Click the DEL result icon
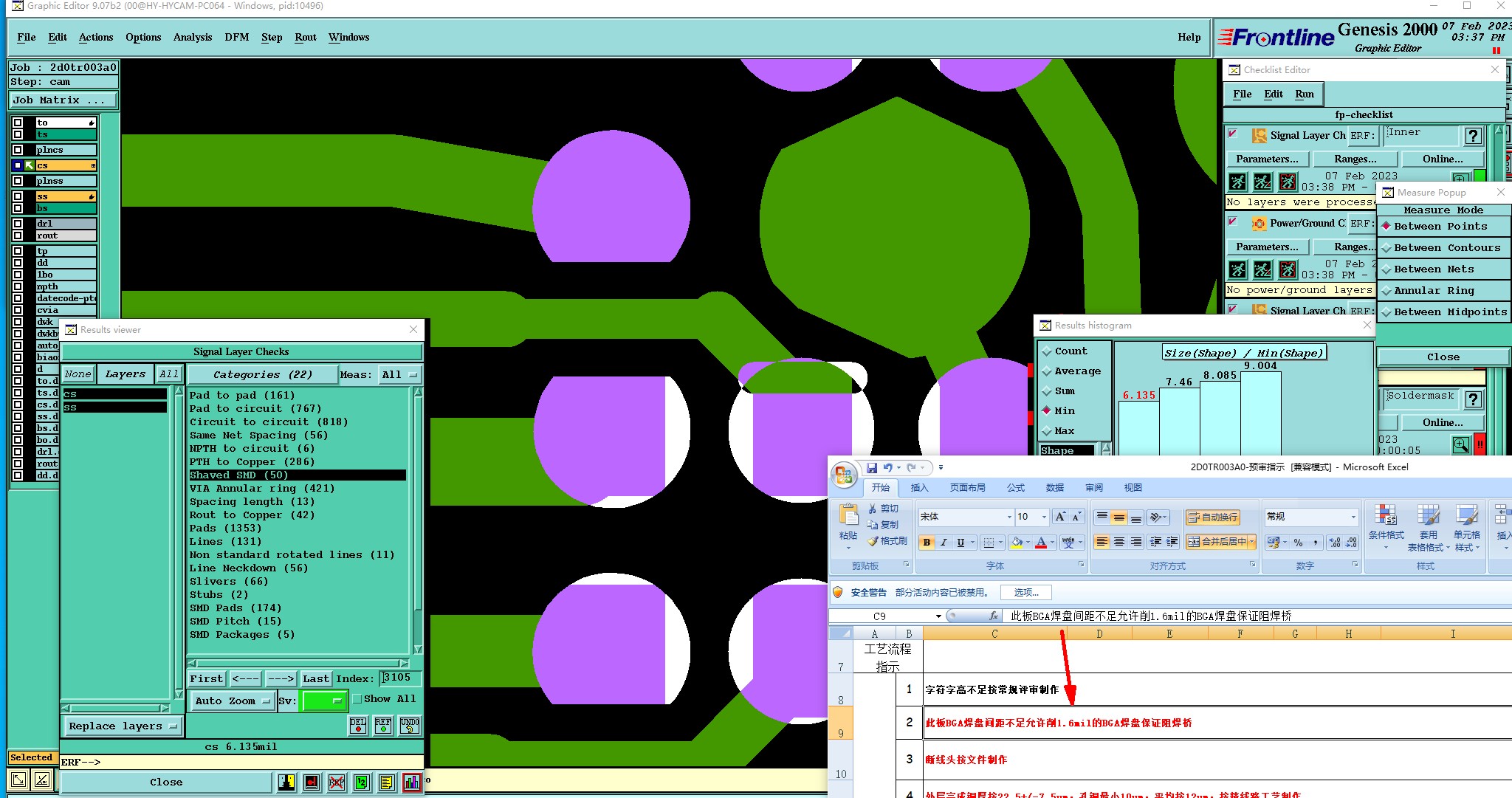This screenshot has height=798, width=1512. click(x=358, y=726)
